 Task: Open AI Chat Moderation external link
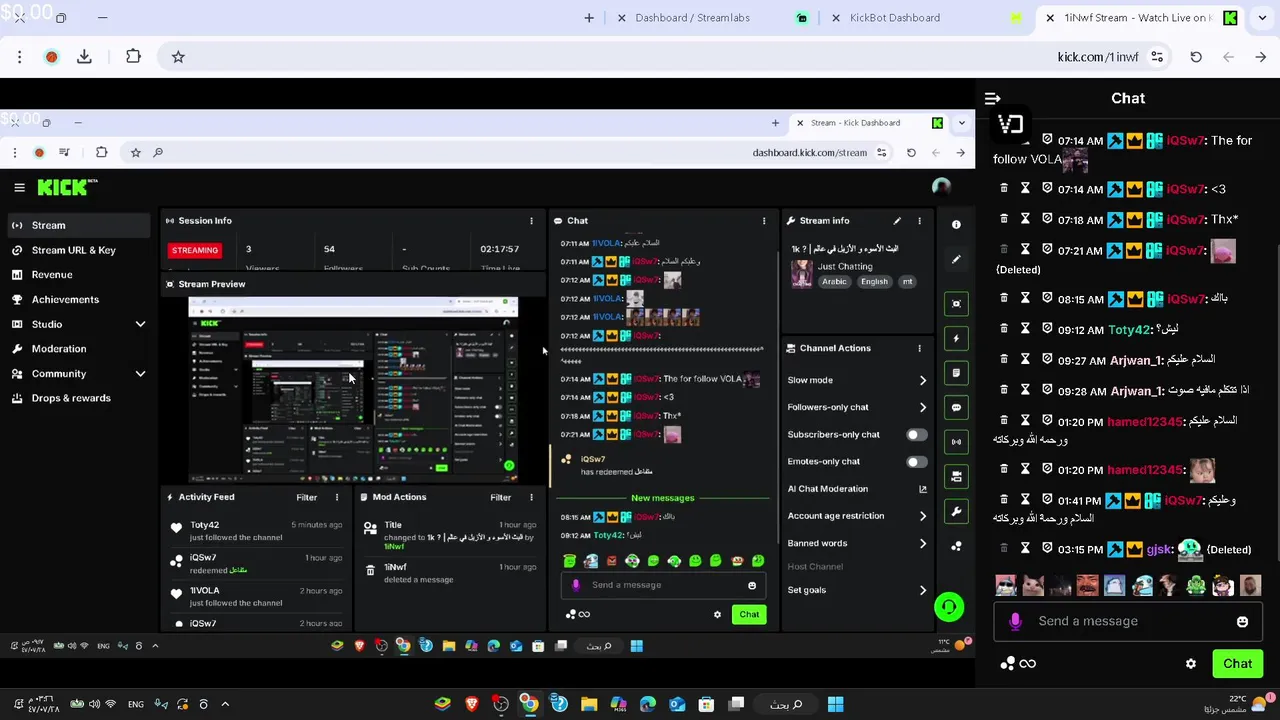[922, 489]
